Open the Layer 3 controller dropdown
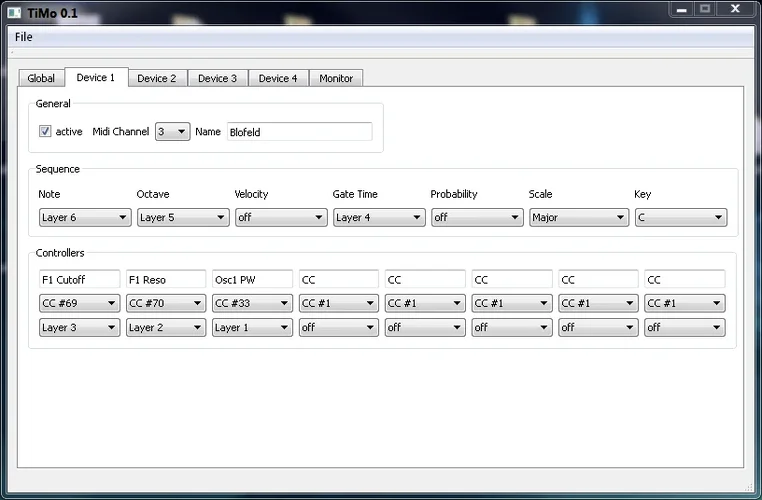 coord(79,328)
